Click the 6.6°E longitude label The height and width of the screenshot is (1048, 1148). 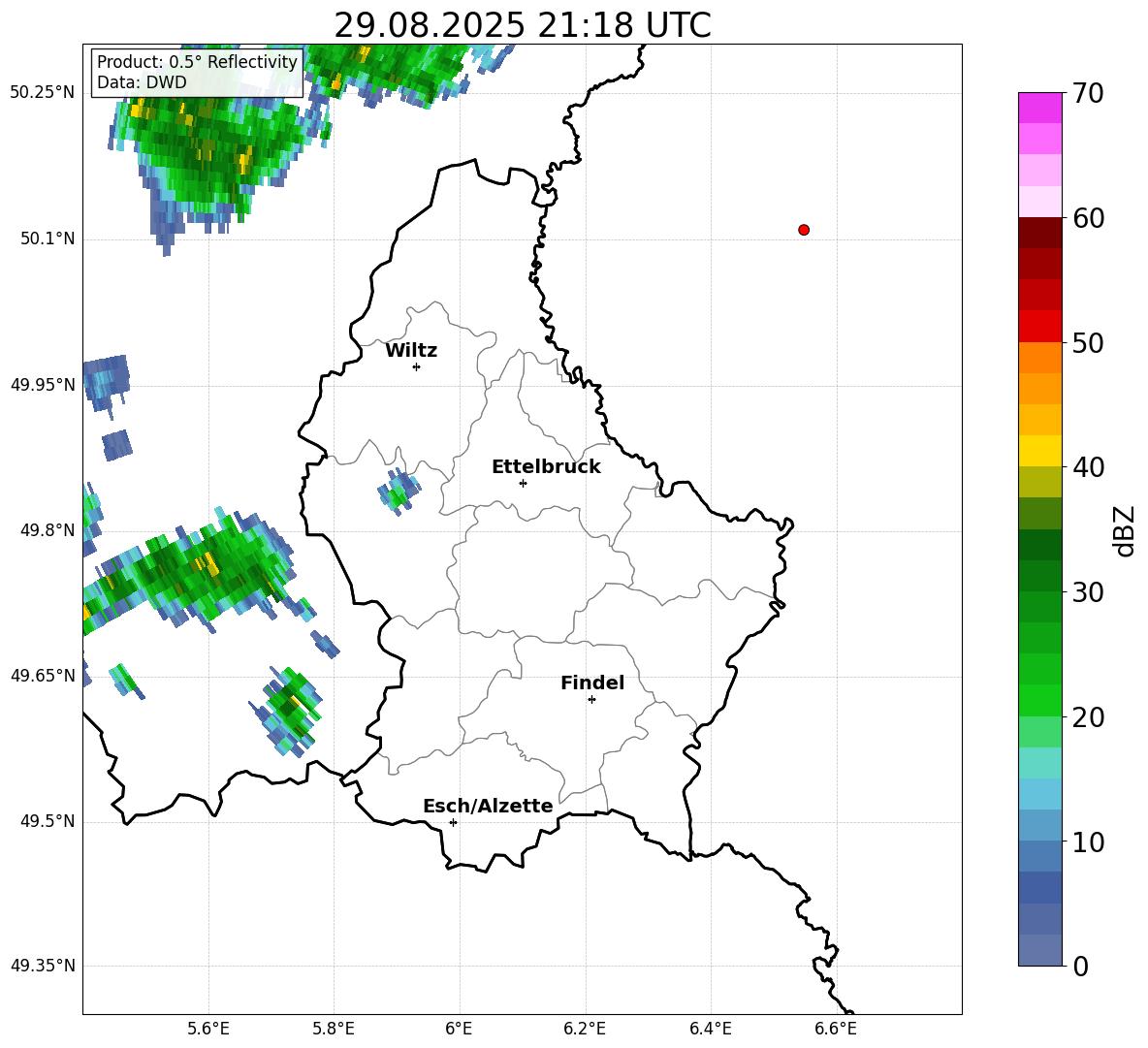(836, 1029)
